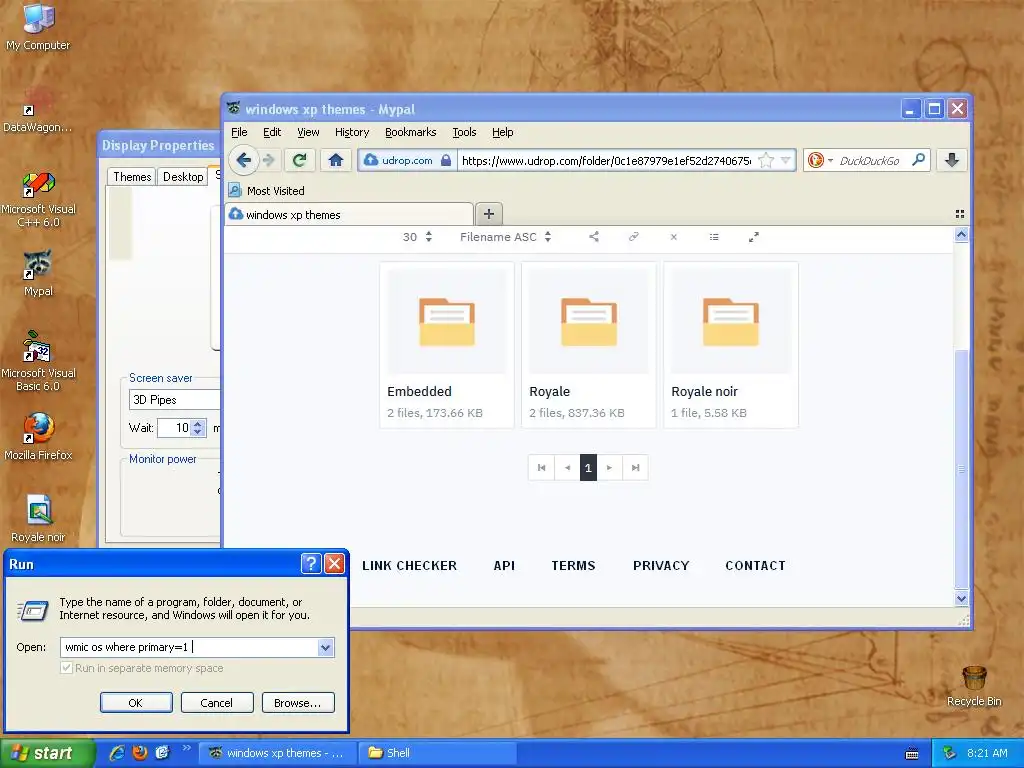Image resolution: width=1024 pixels, height=768 pixels.
Task: Go to next page in pagination
Action: [x=609, y=468]
